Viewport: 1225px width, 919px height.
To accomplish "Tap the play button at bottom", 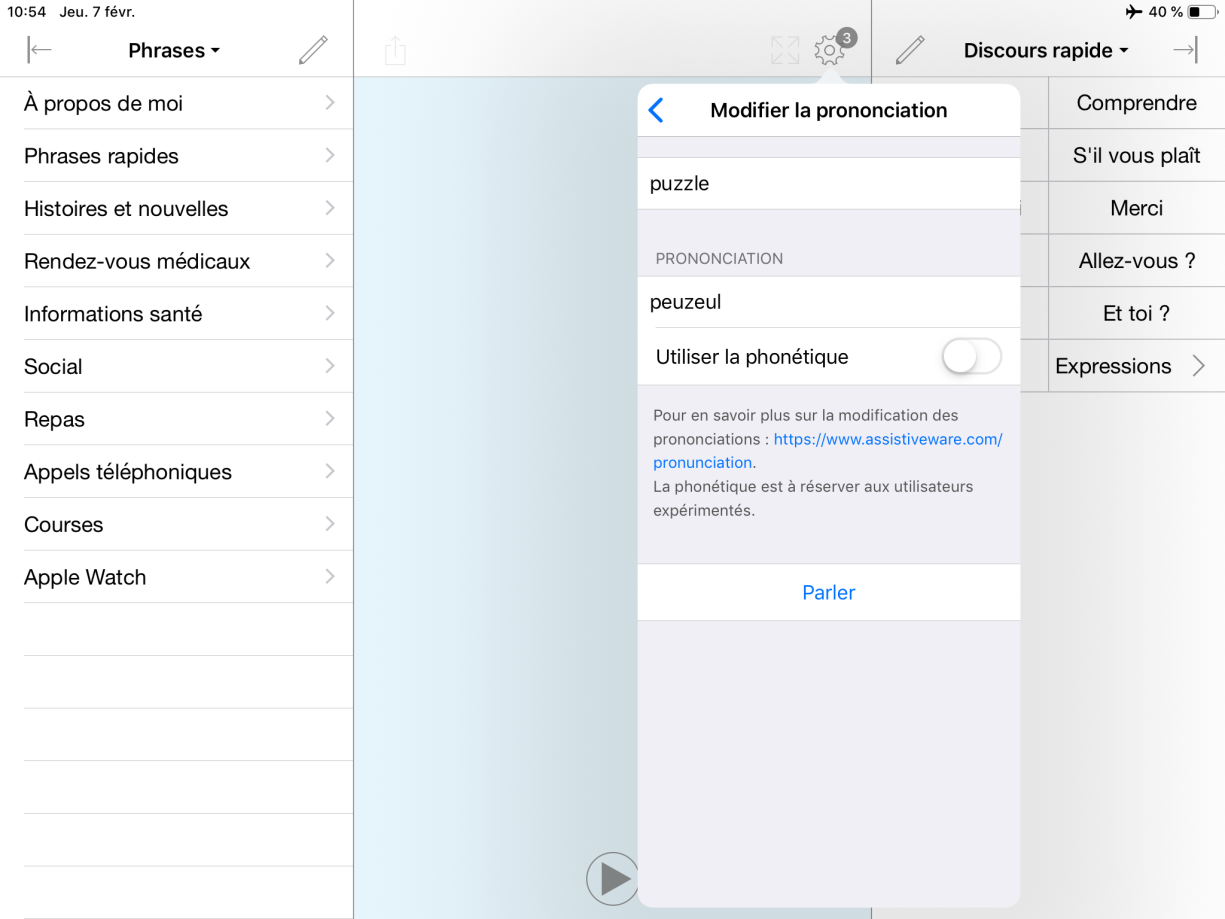I will point(613,879).
